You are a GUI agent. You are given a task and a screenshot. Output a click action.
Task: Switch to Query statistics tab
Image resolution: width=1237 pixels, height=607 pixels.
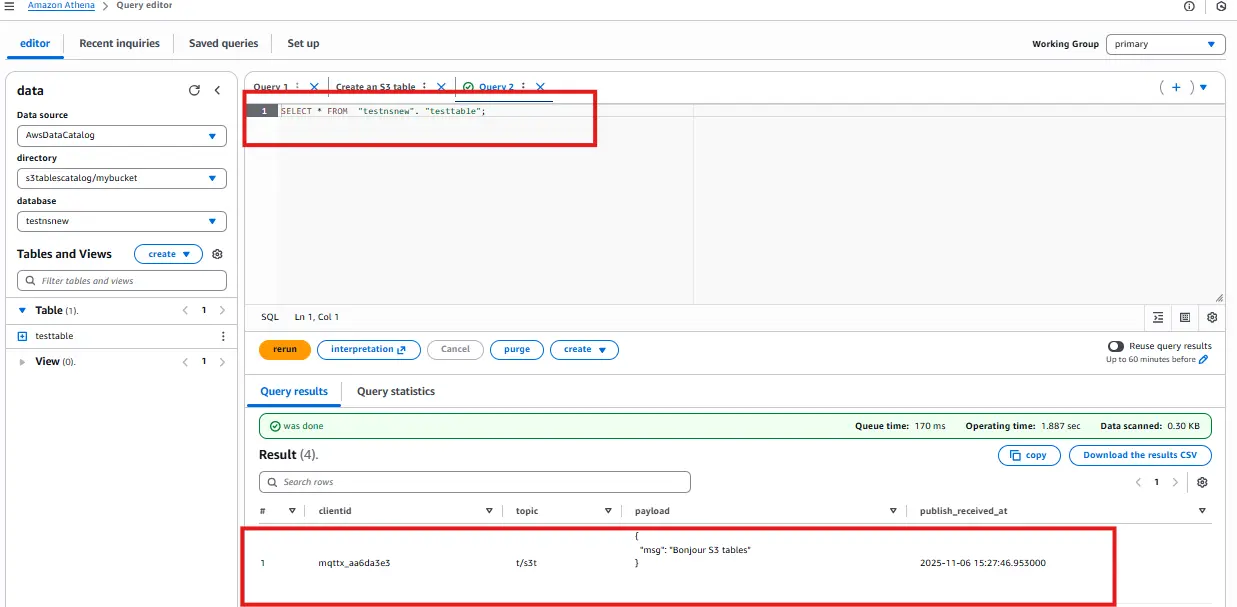click(x=395, y=391)
